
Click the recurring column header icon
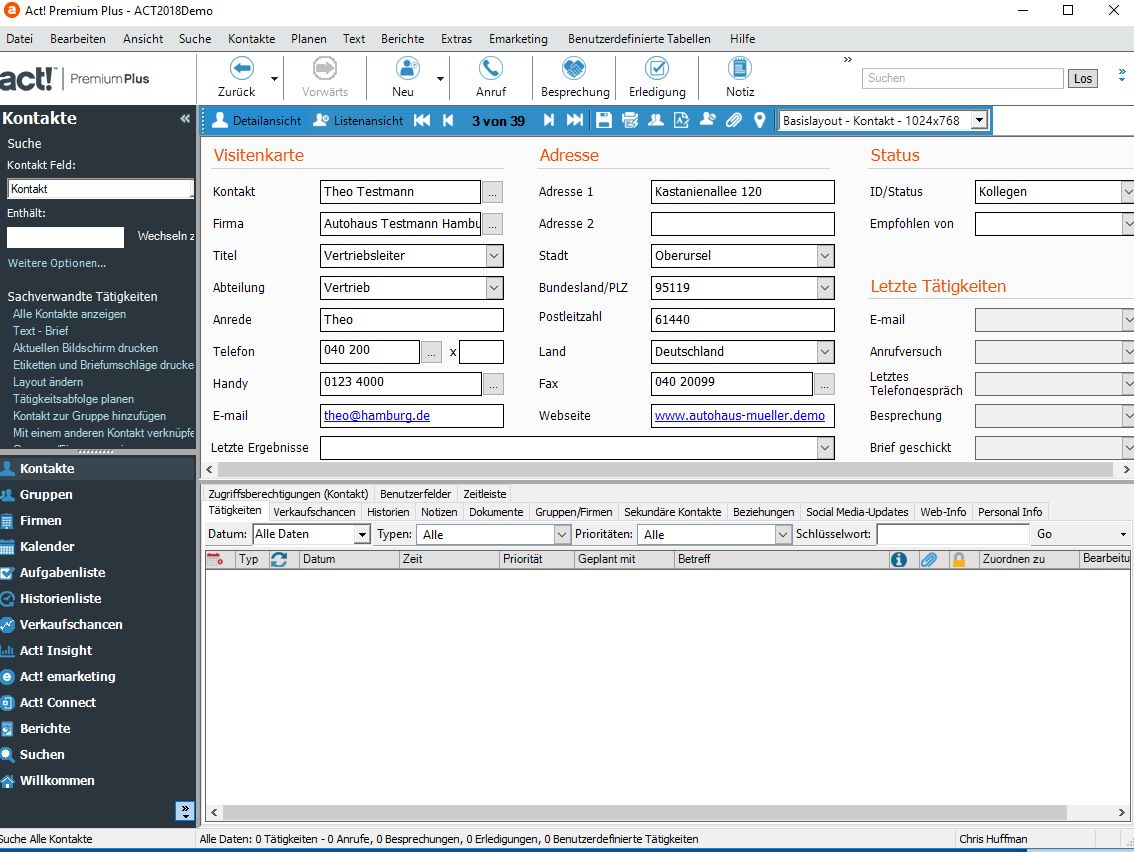[x=279, y=559]
